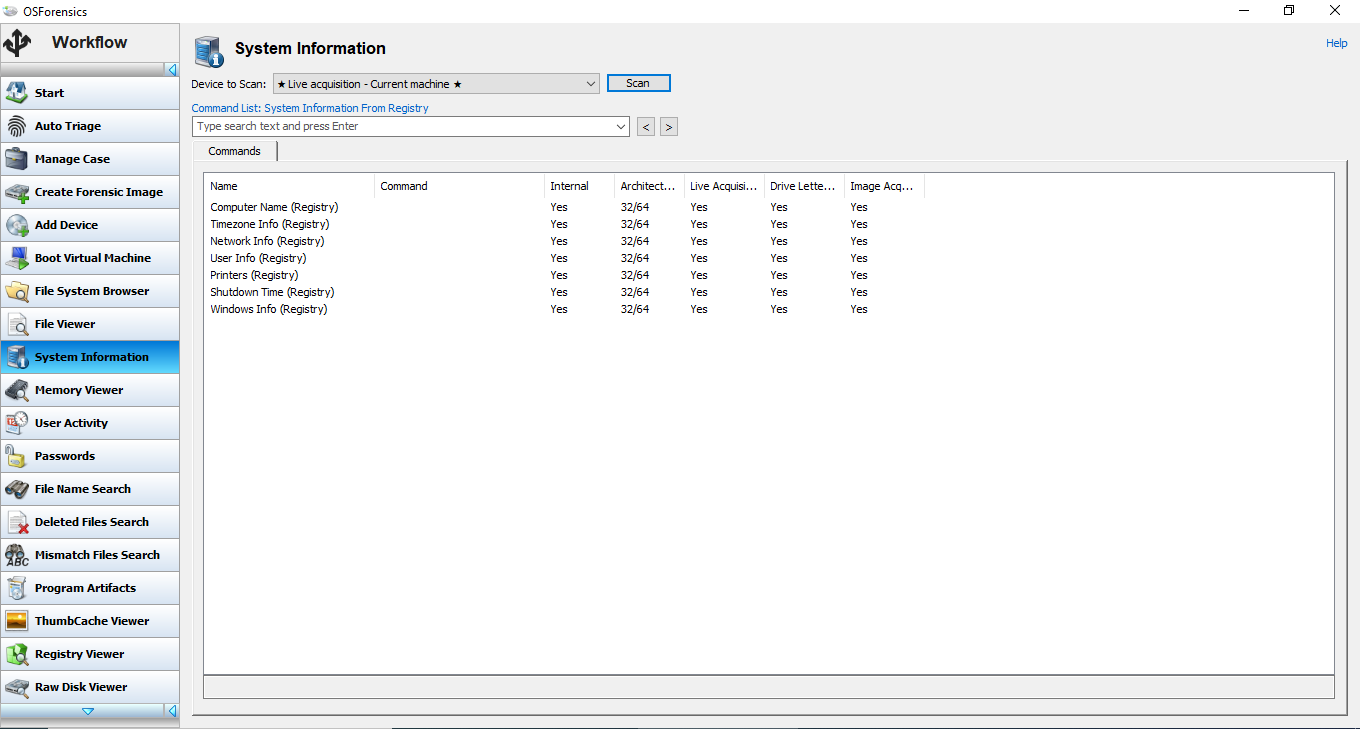1360x729 pixels.
Task: Sort by the Live Acquisition column header
Action: coord(724,186)
